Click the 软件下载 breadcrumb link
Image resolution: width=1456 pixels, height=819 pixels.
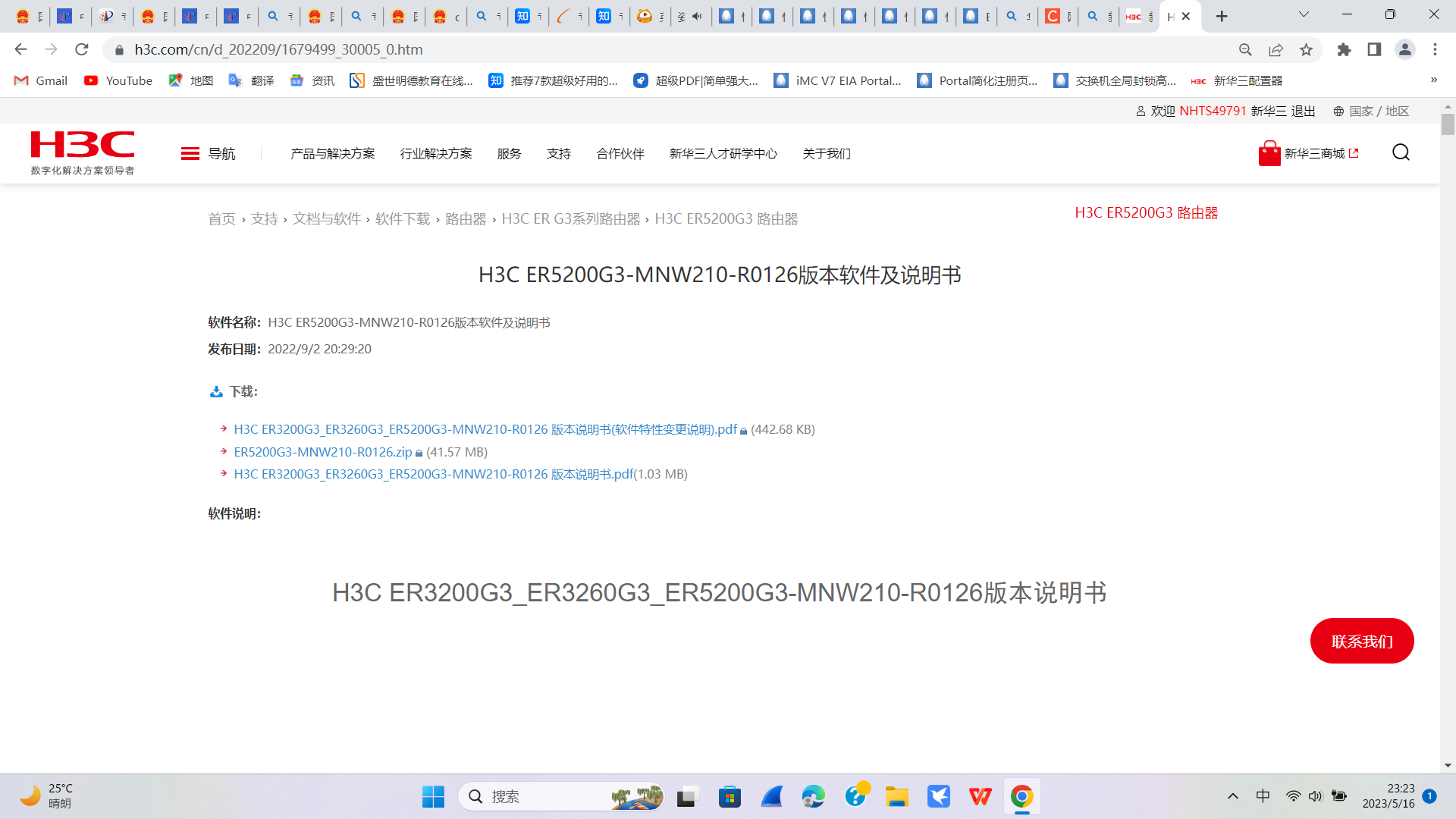[x=402, y=219]
